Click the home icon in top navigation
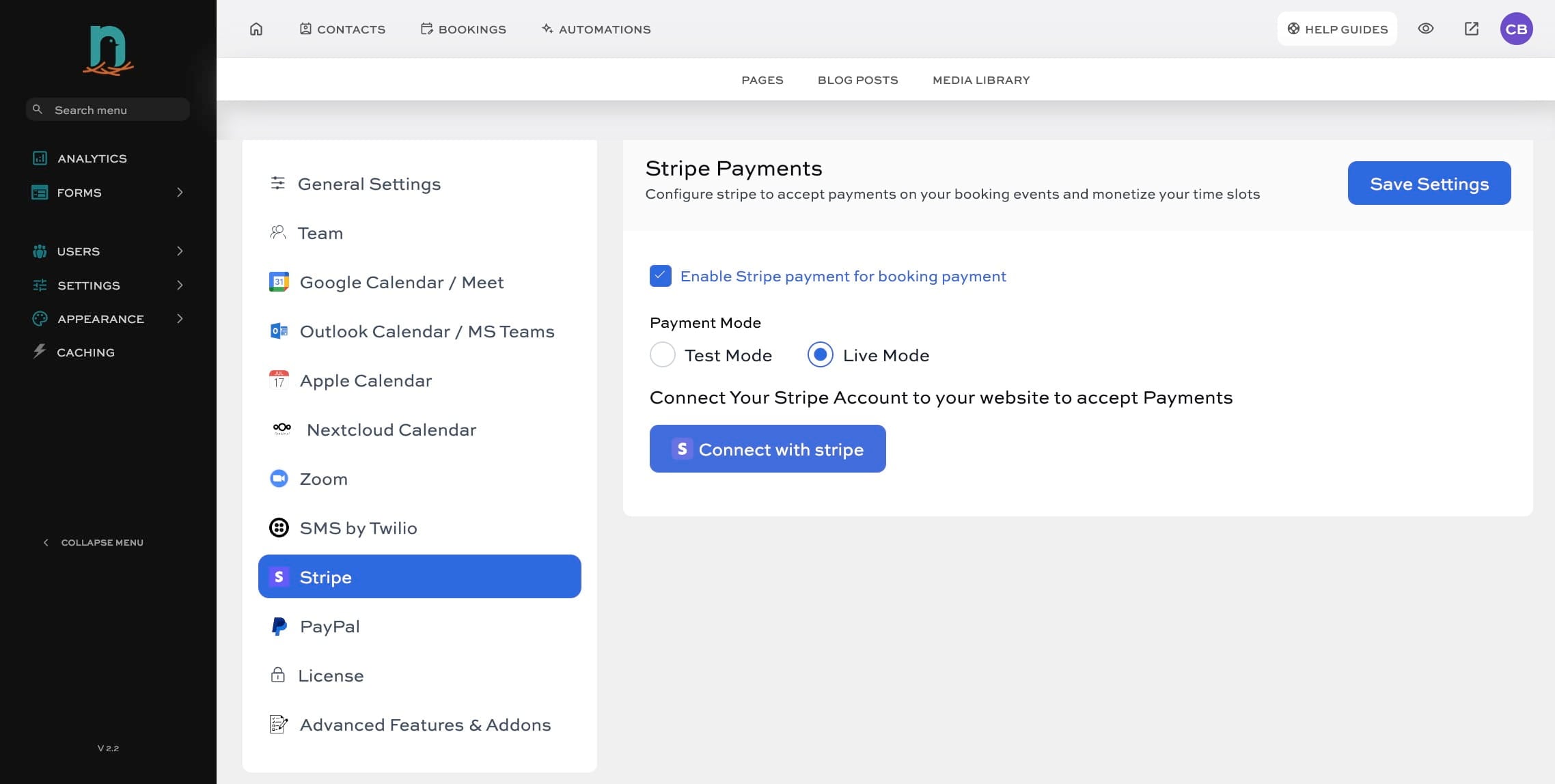 (x=256, y=29)
